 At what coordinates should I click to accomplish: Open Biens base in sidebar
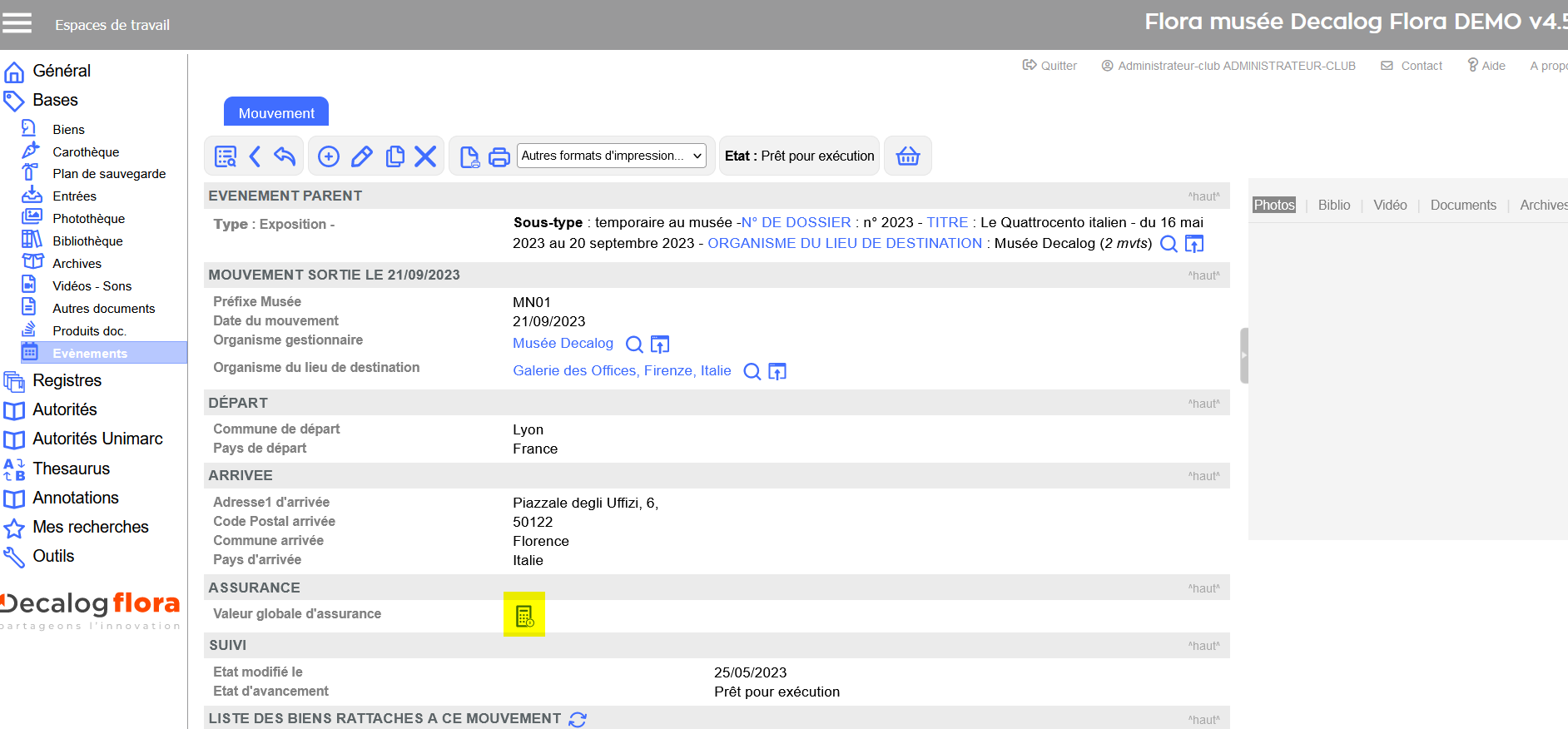point(68,130)
